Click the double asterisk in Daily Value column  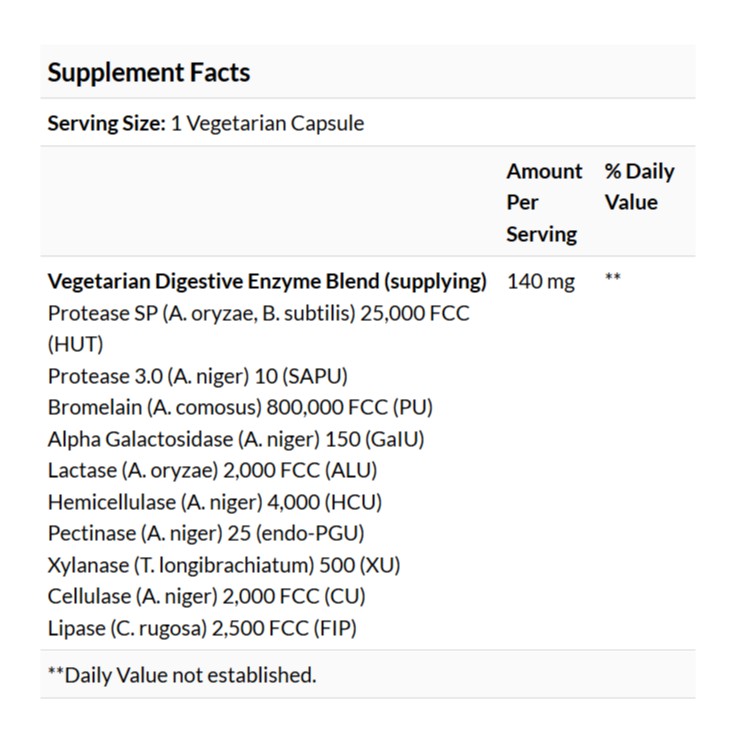(613, 277)
